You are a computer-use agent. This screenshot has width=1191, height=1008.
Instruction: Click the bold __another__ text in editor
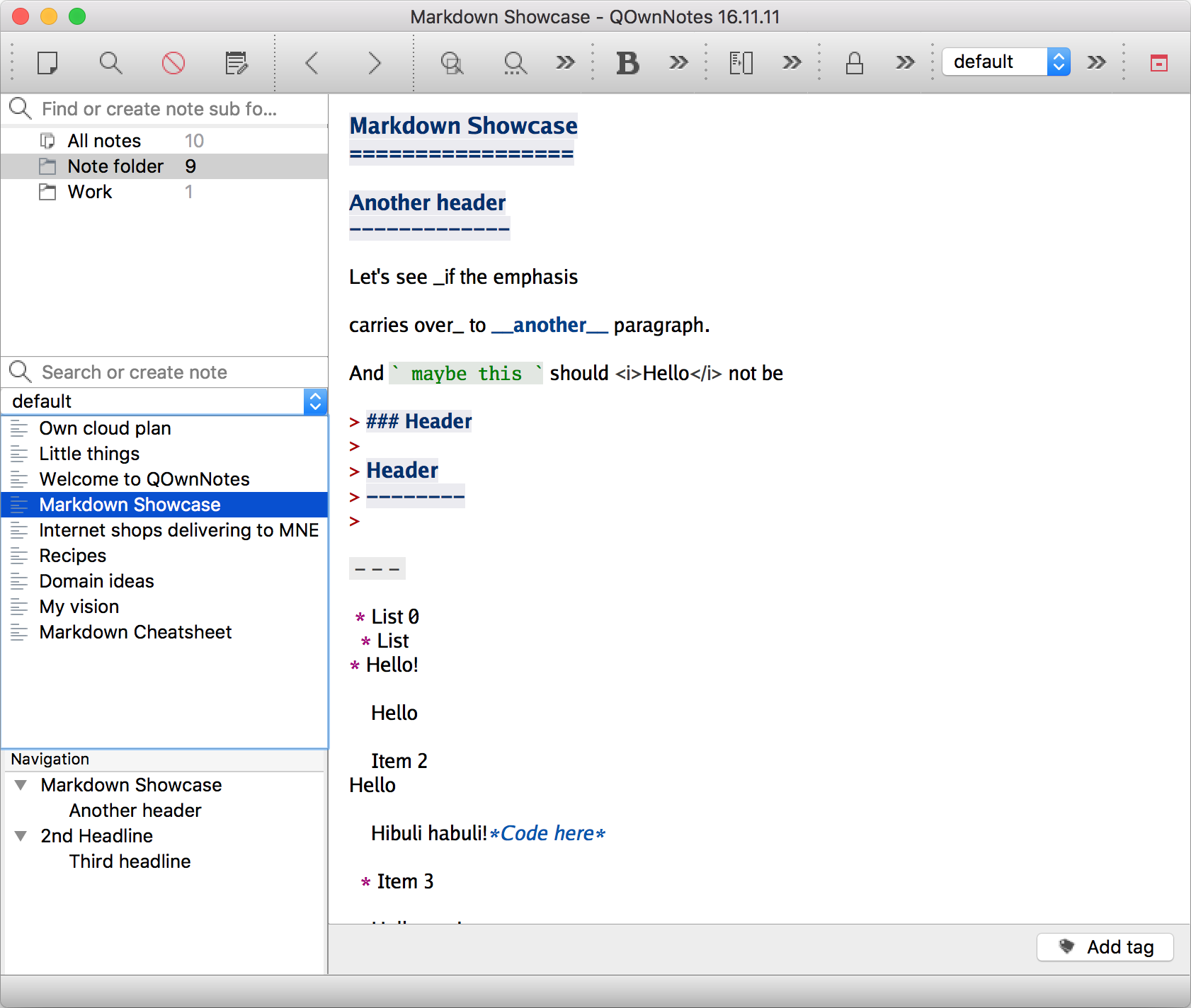point(549,325)
